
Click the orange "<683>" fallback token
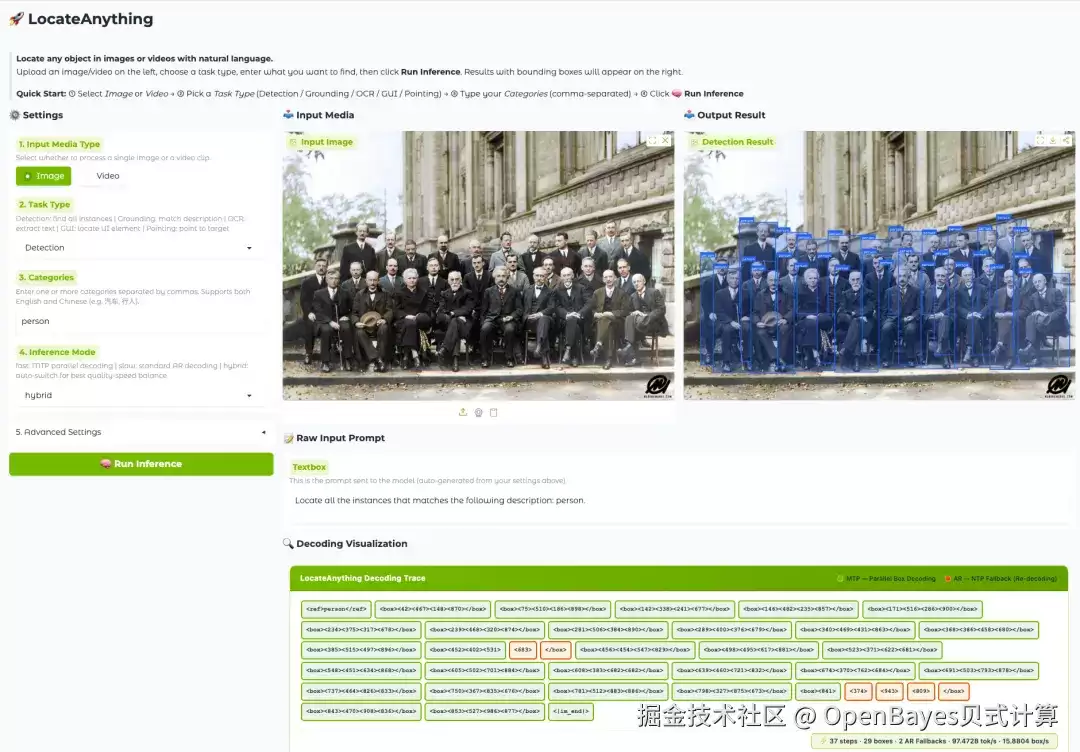pos(523,650)
